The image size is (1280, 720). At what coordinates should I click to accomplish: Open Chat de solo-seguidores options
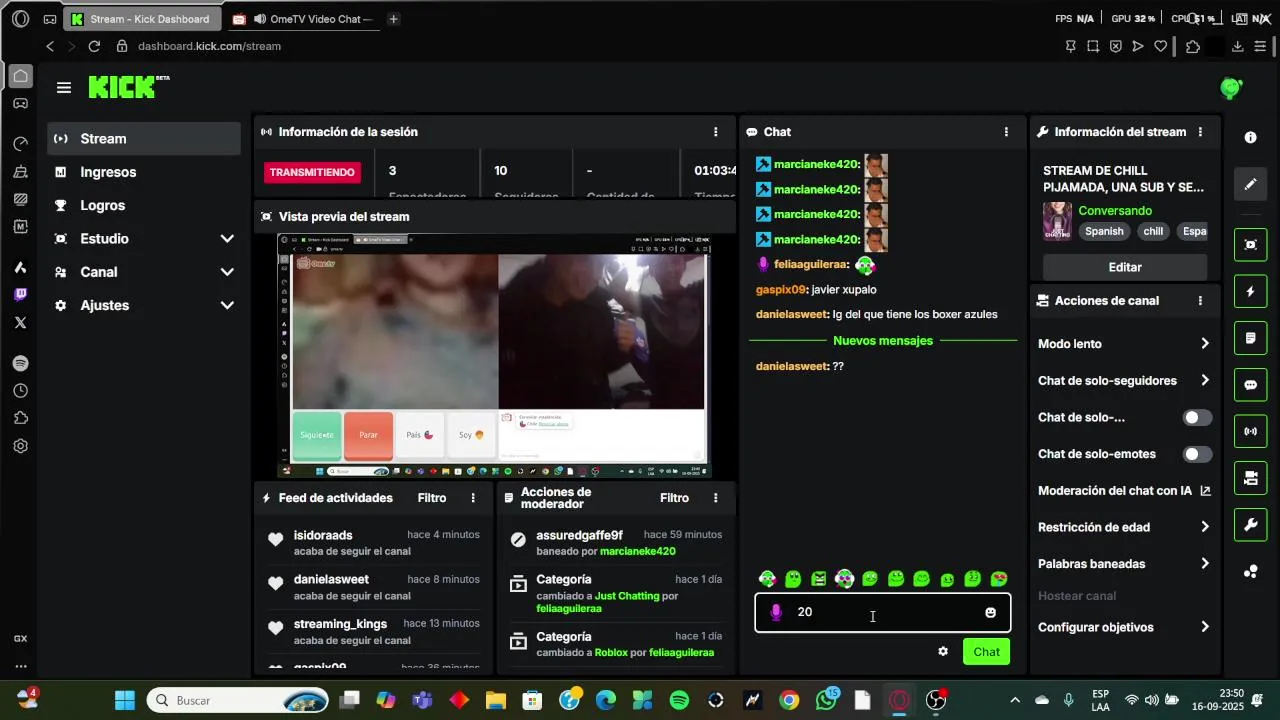[1124, 381]
